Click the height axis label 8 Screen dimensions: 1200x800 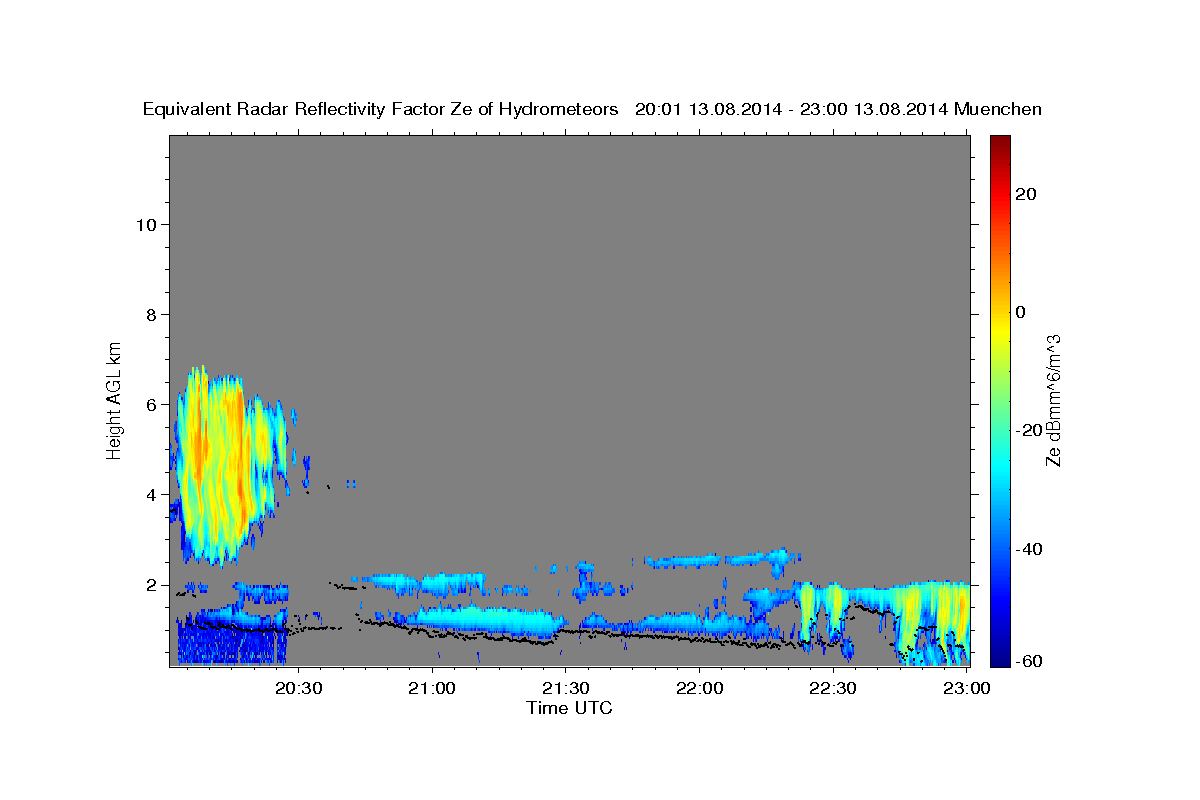click(x=151, y=314)
